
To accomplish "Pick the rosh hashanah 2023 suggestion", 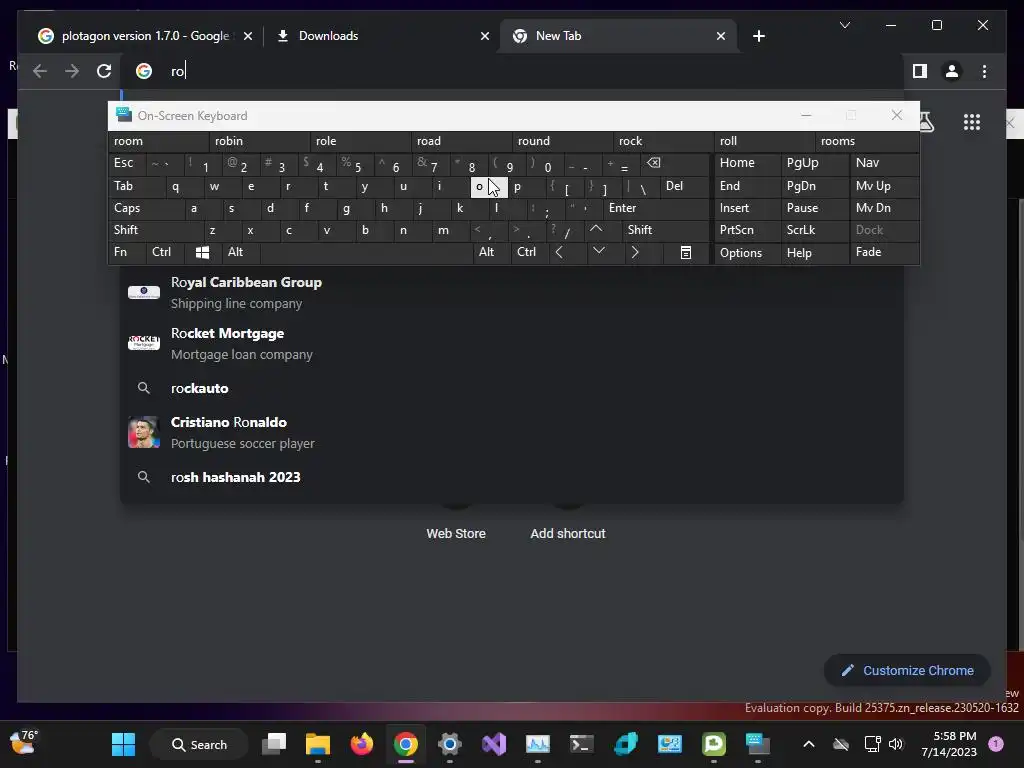I will (511, 477).
